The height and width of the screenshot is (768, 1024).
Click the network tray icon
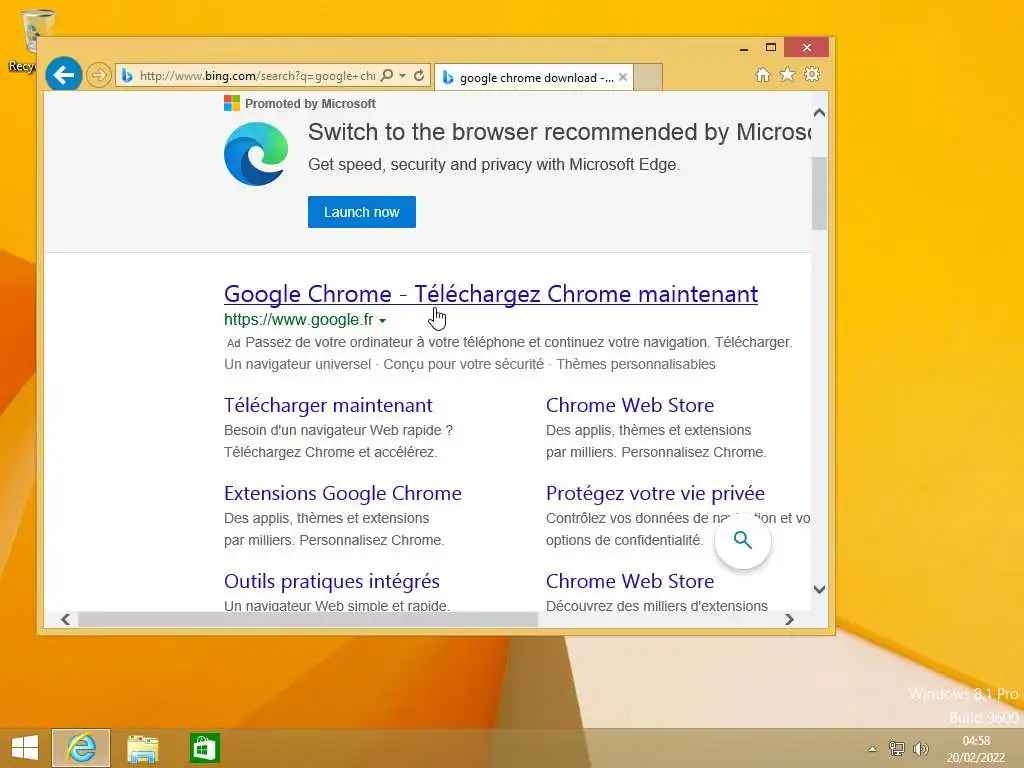(897, 748)
